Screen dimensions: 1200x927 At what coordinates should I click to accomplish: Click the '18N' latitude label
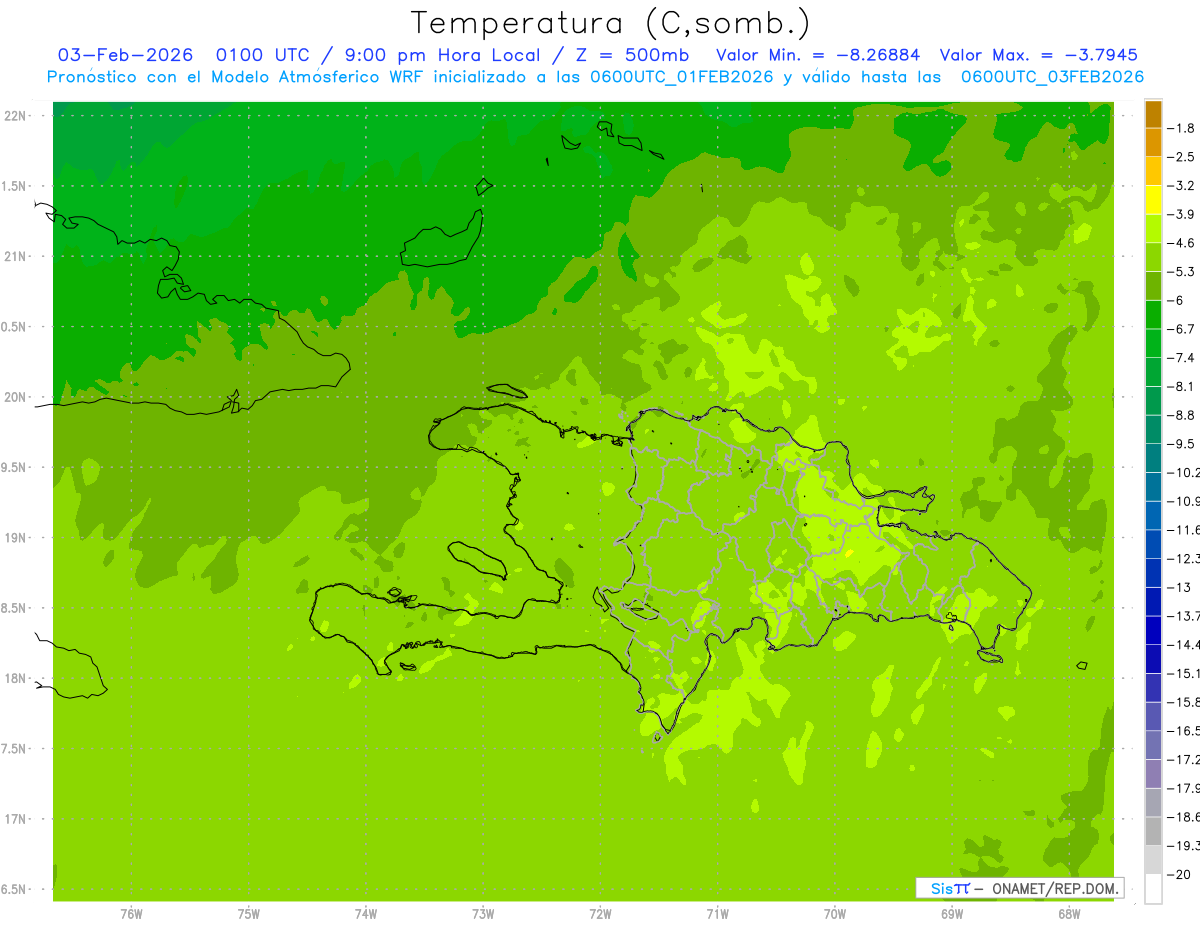point(17,678)
